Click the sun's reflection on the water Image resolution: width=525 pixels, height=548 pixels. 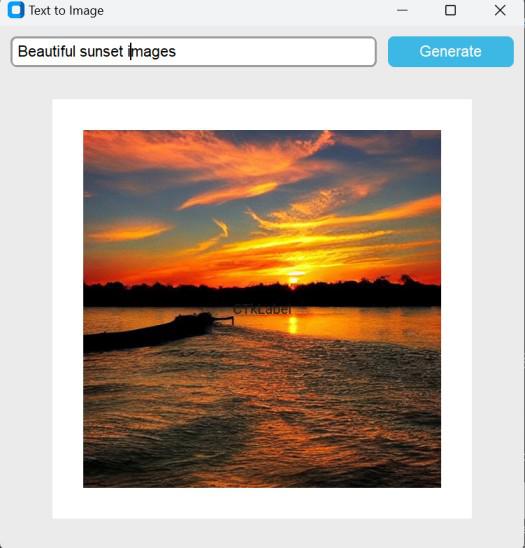(x=293, y=325)
